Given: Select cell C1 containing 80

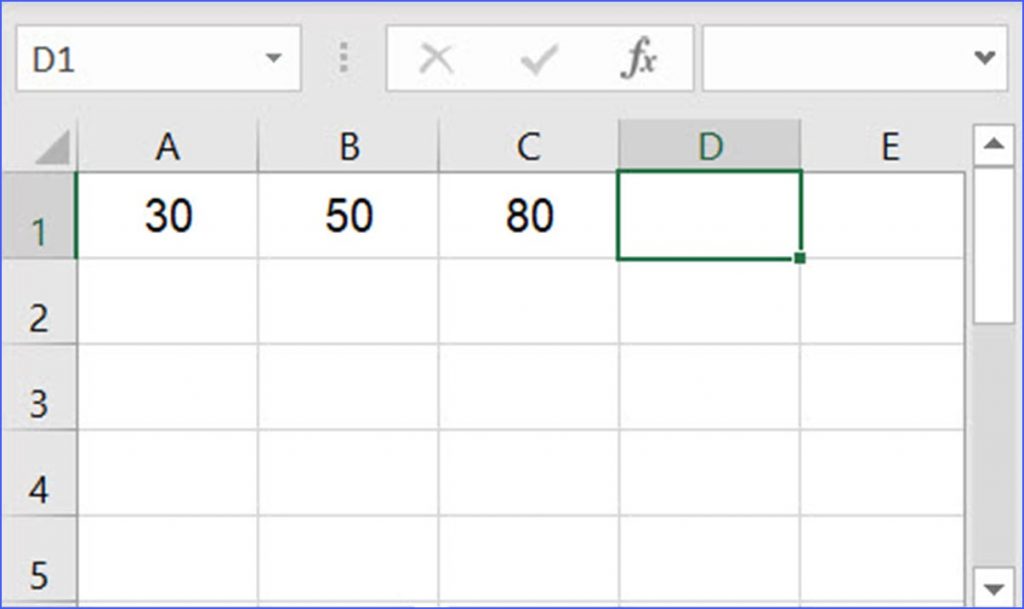Looking at the screenshot, I should 528,215.
